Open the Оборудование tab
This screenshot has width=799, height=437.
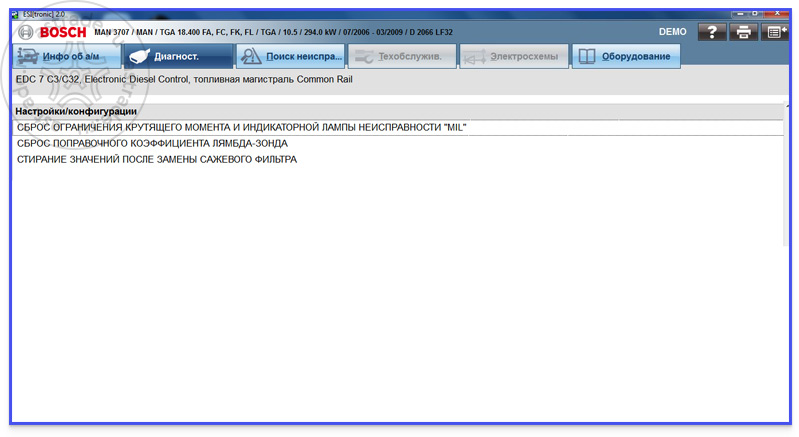[x=626, y=56]
